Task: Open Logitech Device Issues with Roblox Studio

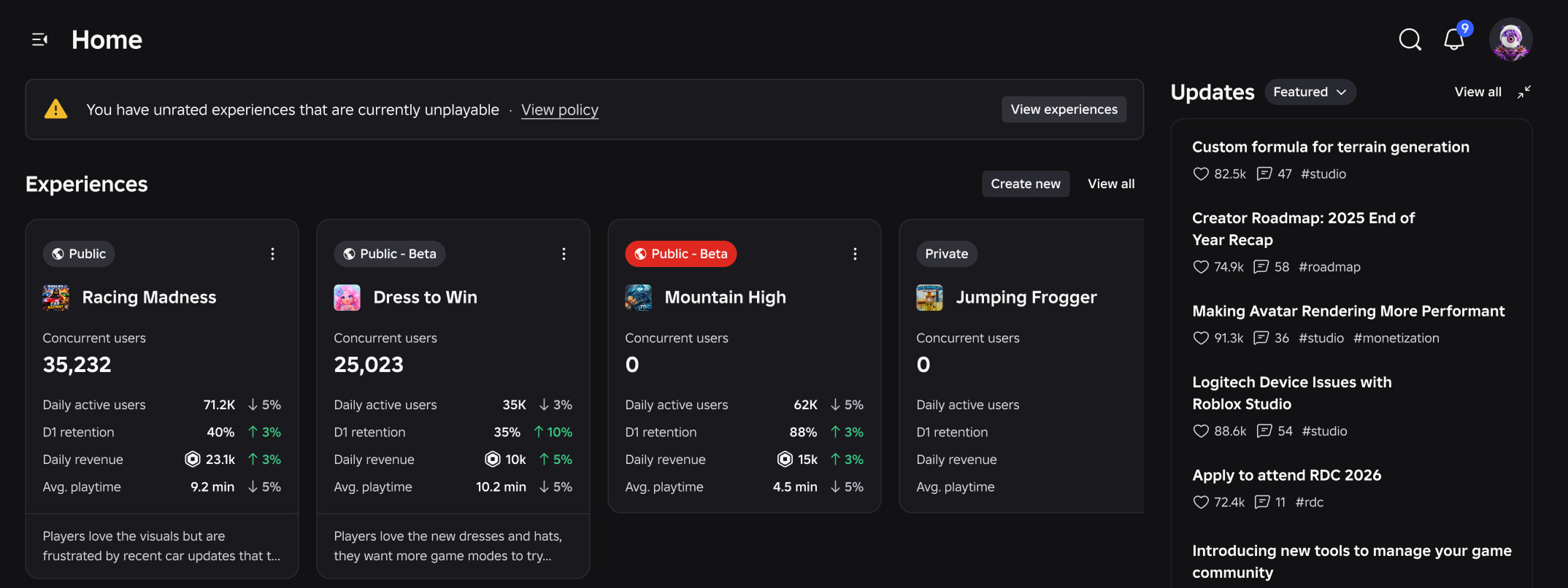Action: tap(1292, 393)
